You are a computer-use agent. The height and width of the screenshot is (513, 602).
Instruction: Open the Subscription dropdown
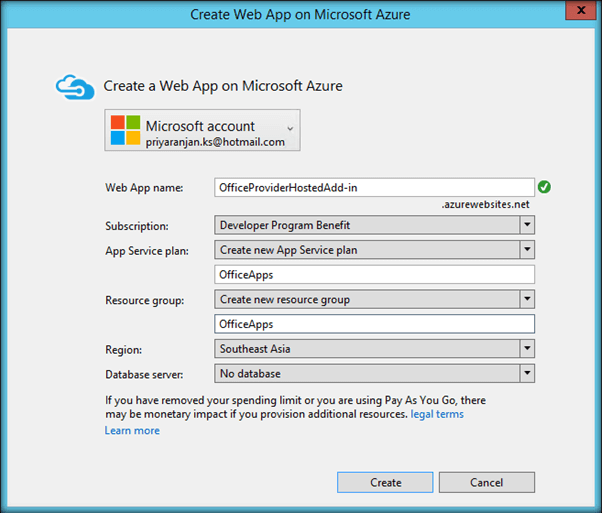(x=526, y=225)
